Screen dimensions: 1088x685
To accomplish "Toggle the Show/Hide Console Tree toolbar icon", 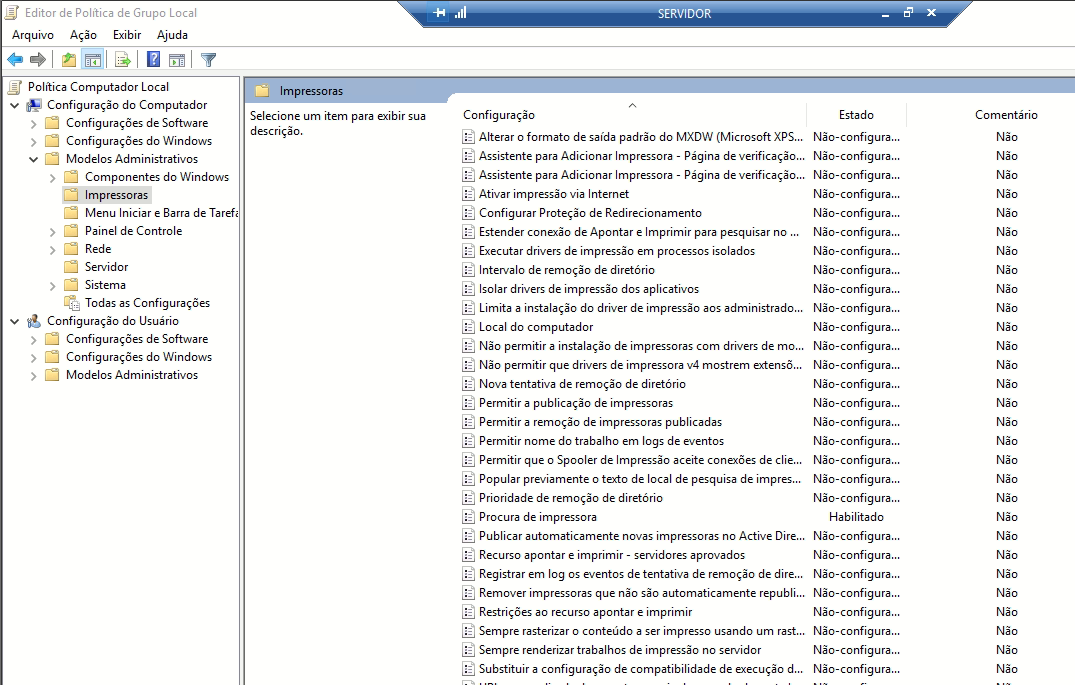I will pos(92,60).
